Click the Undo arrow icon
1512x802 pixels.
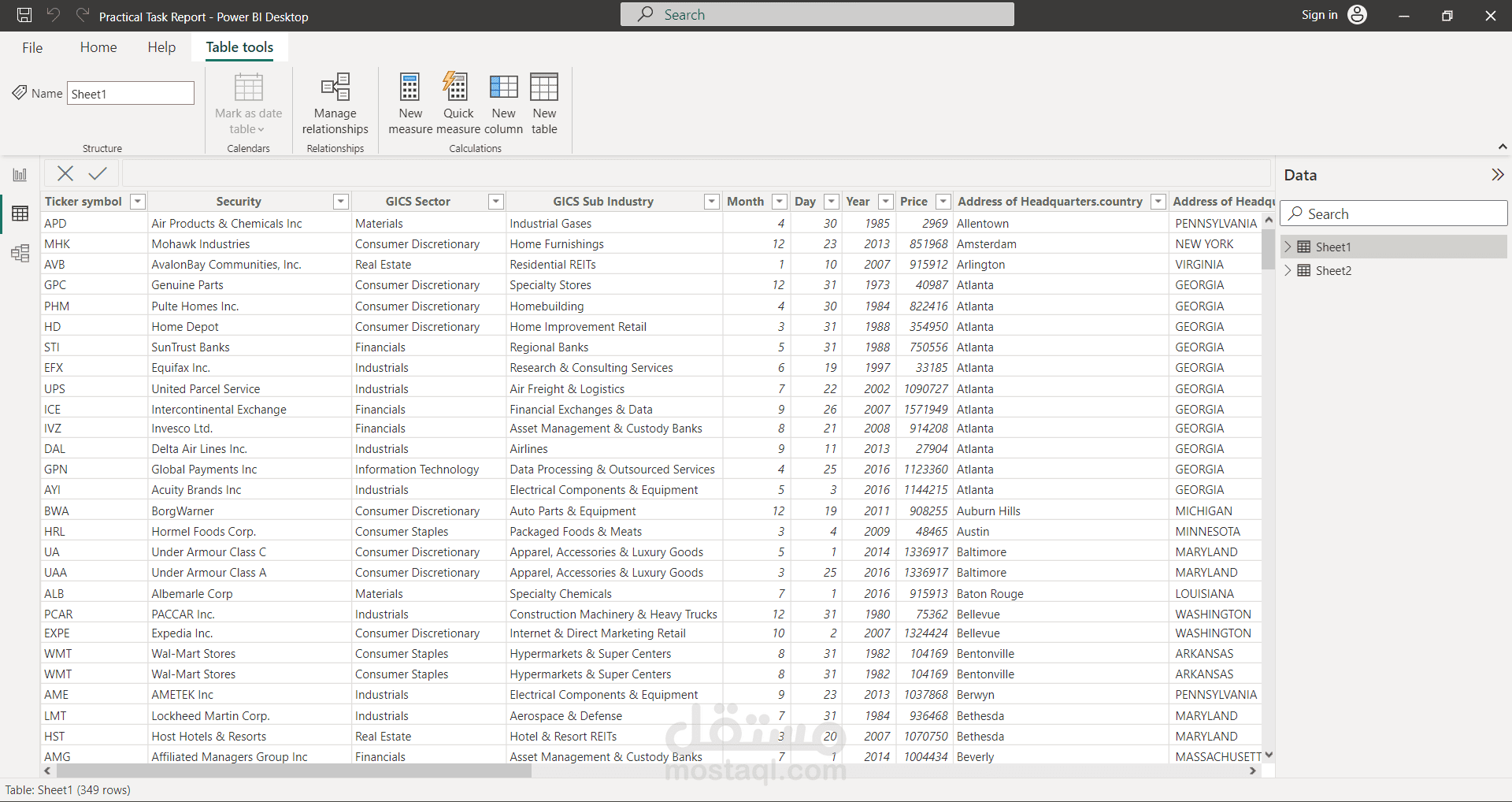coord(54,15)
